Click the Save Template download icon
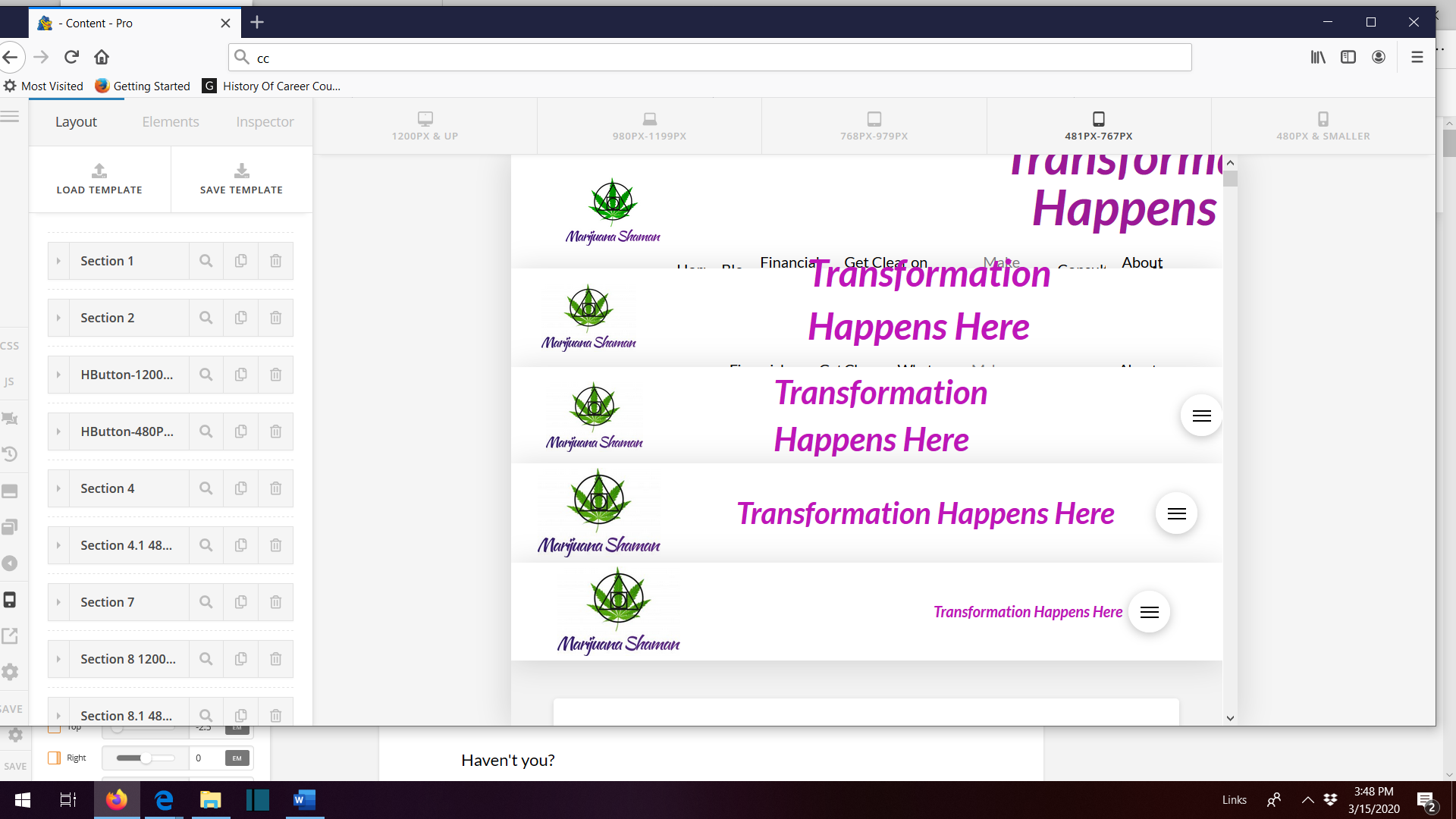The image size is (1456, 819). click(241, 171)
